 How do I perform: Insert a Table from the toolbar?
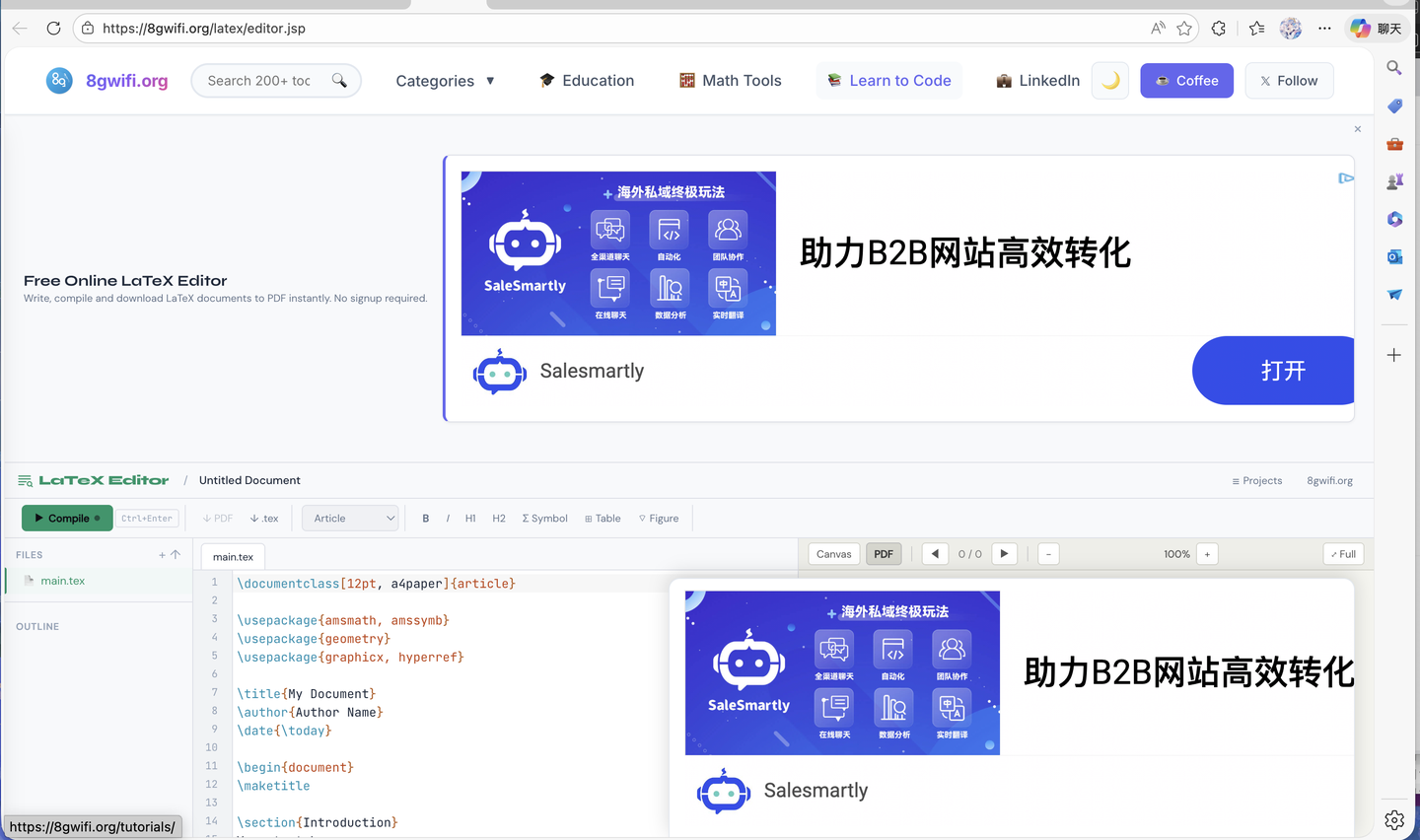tap(603, 519)
